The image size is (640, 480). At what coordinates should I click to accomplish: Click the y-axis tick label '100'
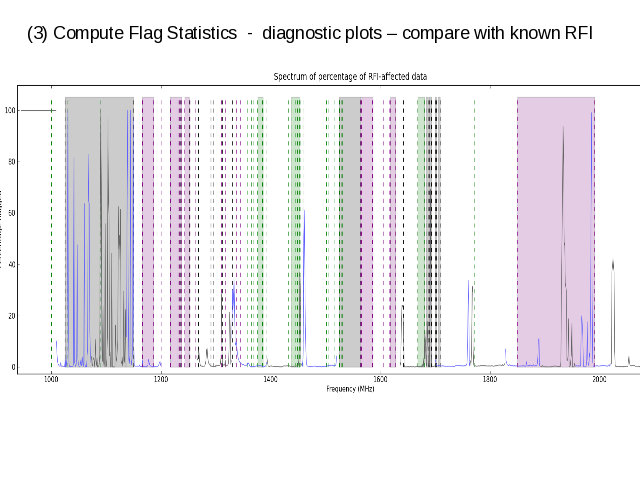[x=10, y=110]
